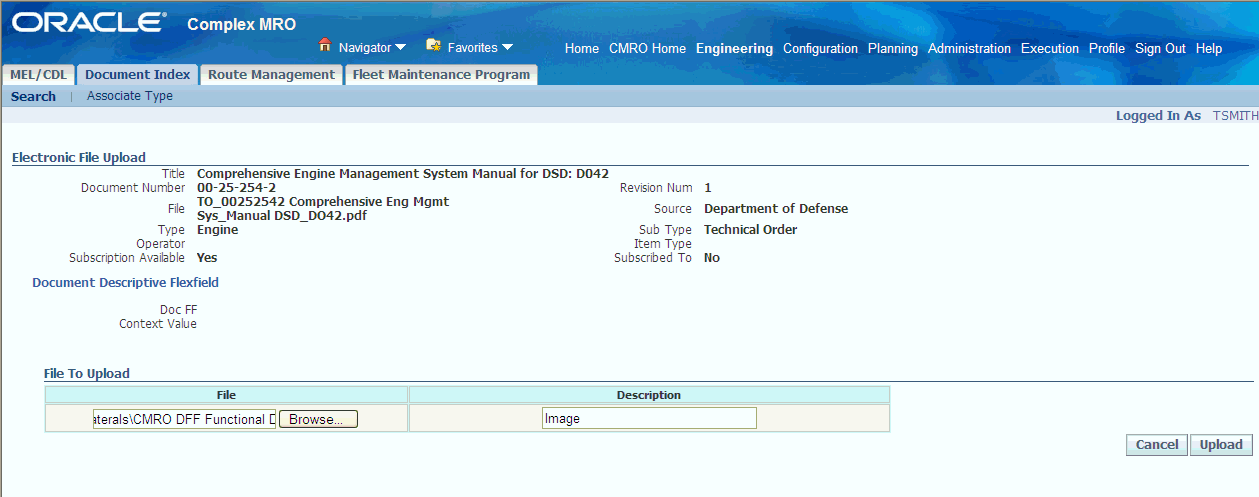Click the Favorites folder star icon

pos(434,46)
